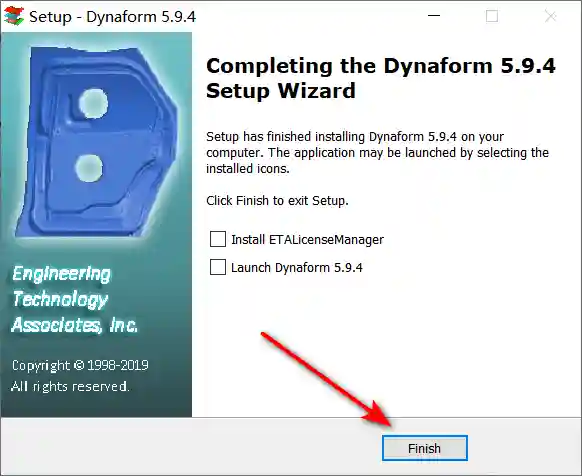Click the Dynaform setup icon in title bar
The image size is (582, 476).
14,16
